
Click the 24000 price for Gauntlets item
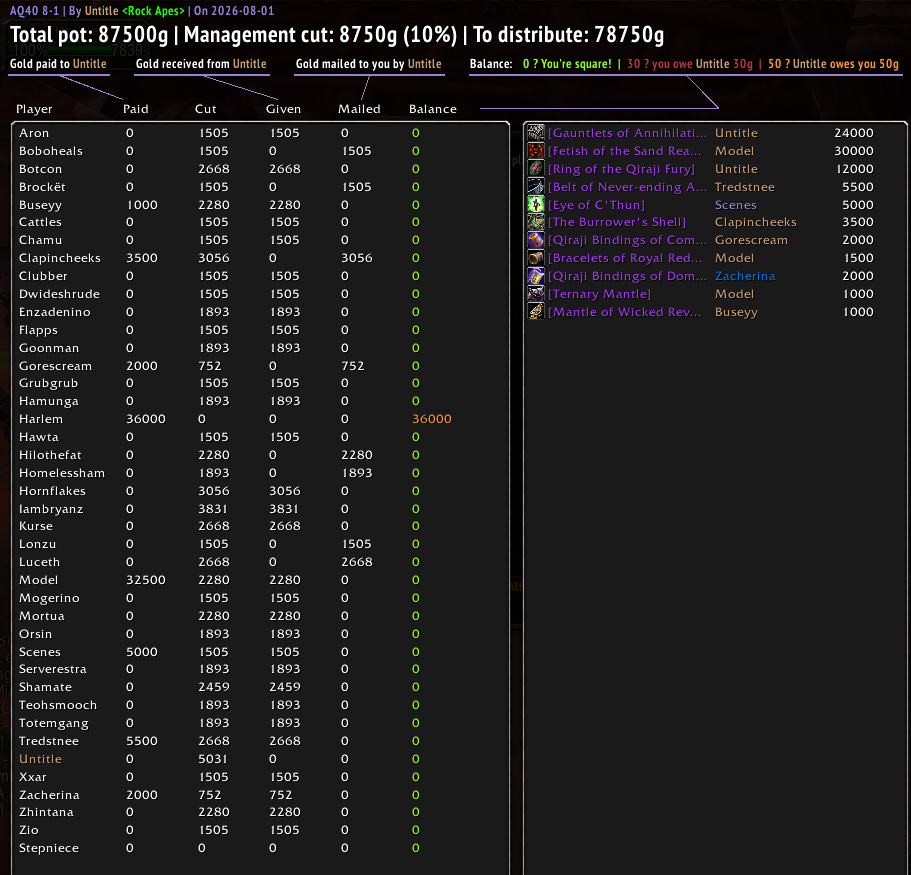(x=853, y=133)
